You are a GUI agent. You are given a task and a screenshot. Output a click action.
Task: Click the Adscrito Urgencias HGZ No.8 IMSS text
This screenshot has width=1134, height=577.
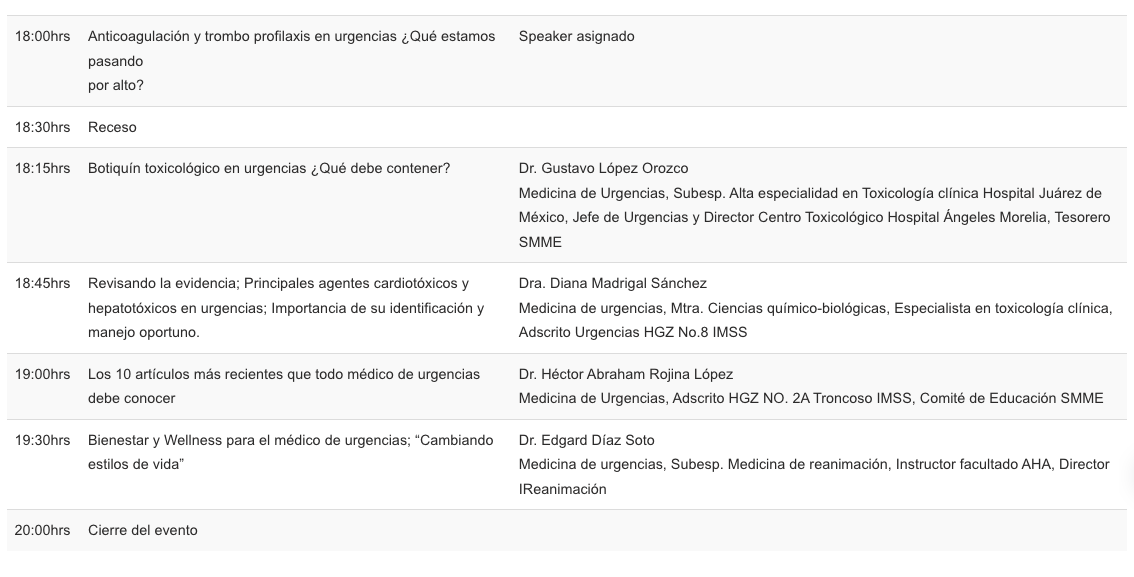(633, 333)
